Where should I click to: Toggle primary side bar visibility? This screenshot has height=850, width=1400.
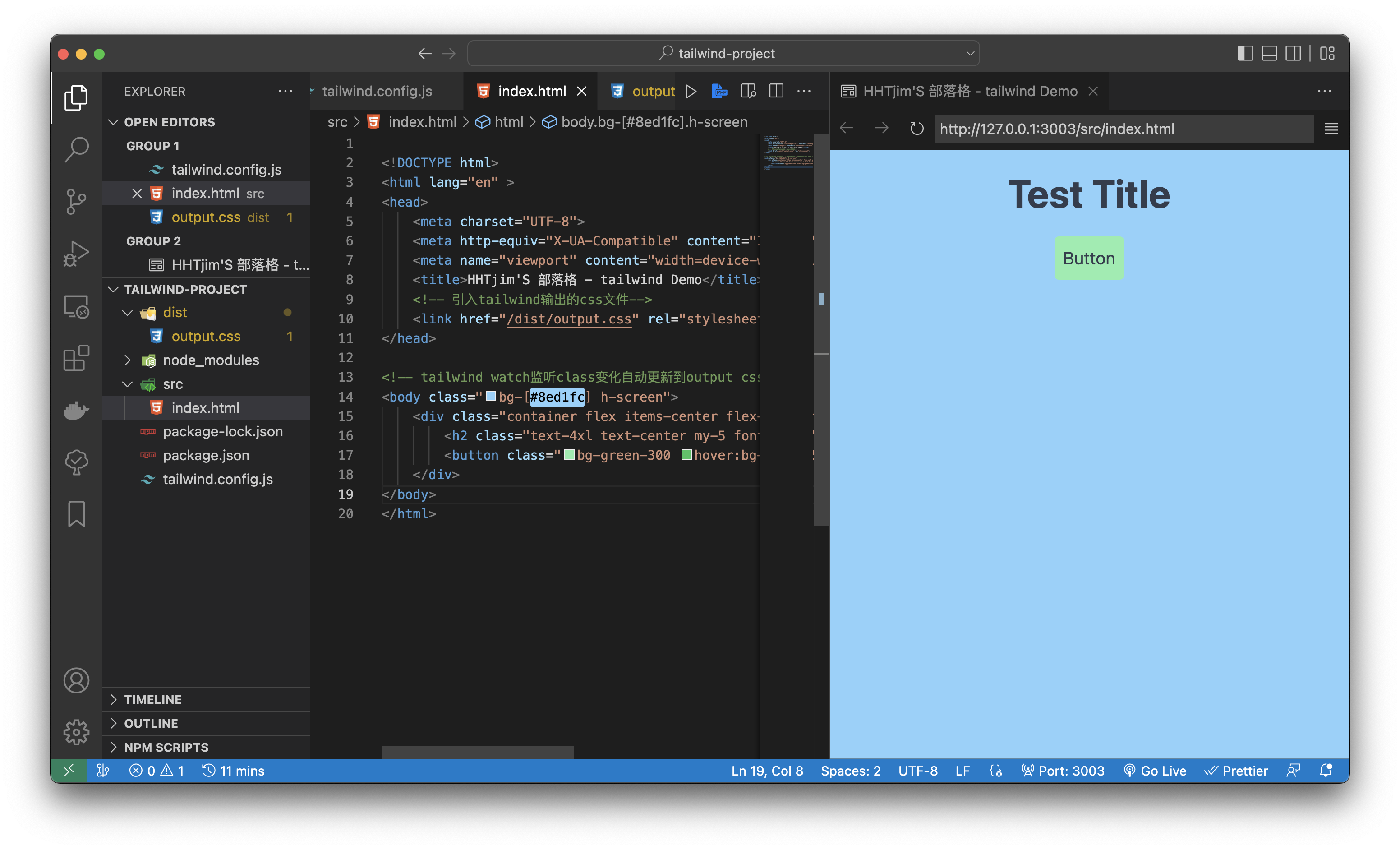coord(1245,53)
